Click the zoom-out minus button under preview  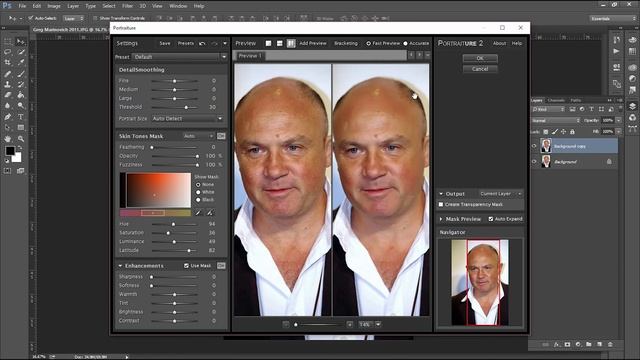(x=286, y=324)
